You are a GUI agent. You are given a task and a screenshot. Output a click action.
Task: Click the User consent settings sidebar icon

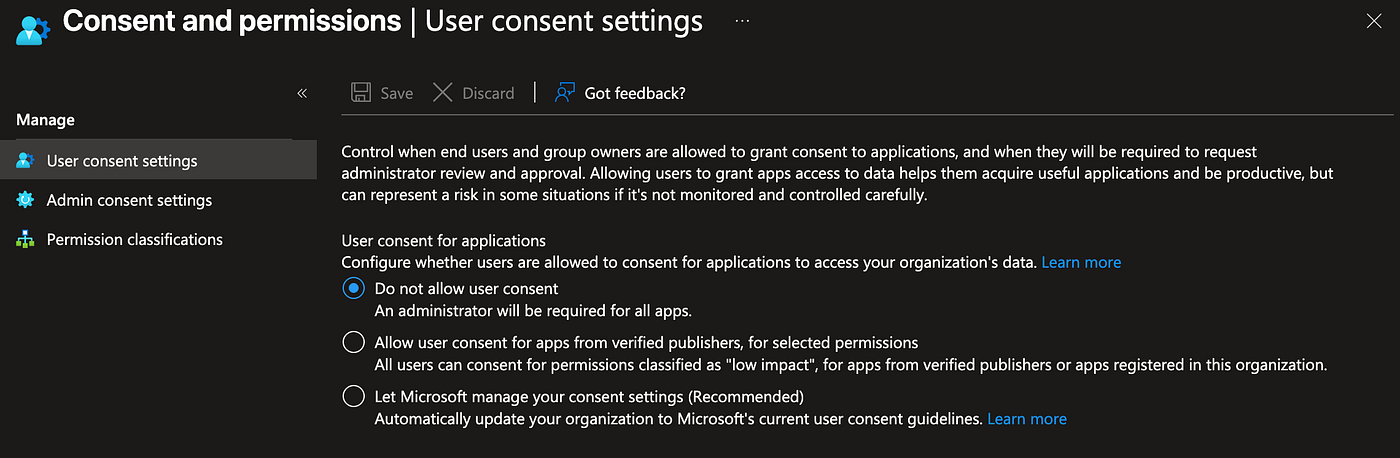point(26,161)
